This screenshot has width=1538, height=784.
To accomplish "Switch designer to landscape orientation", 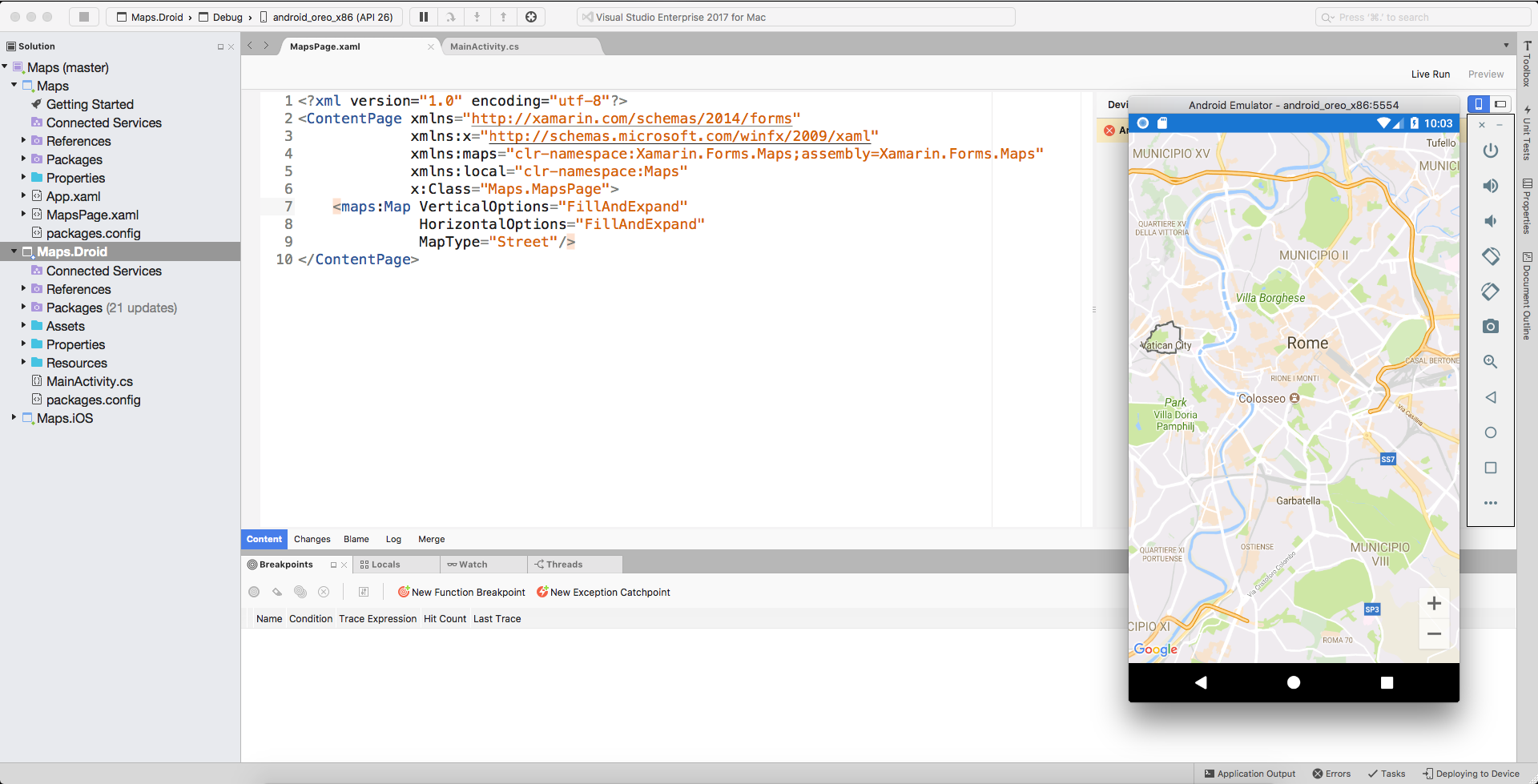I will (x=1500, y=103).
